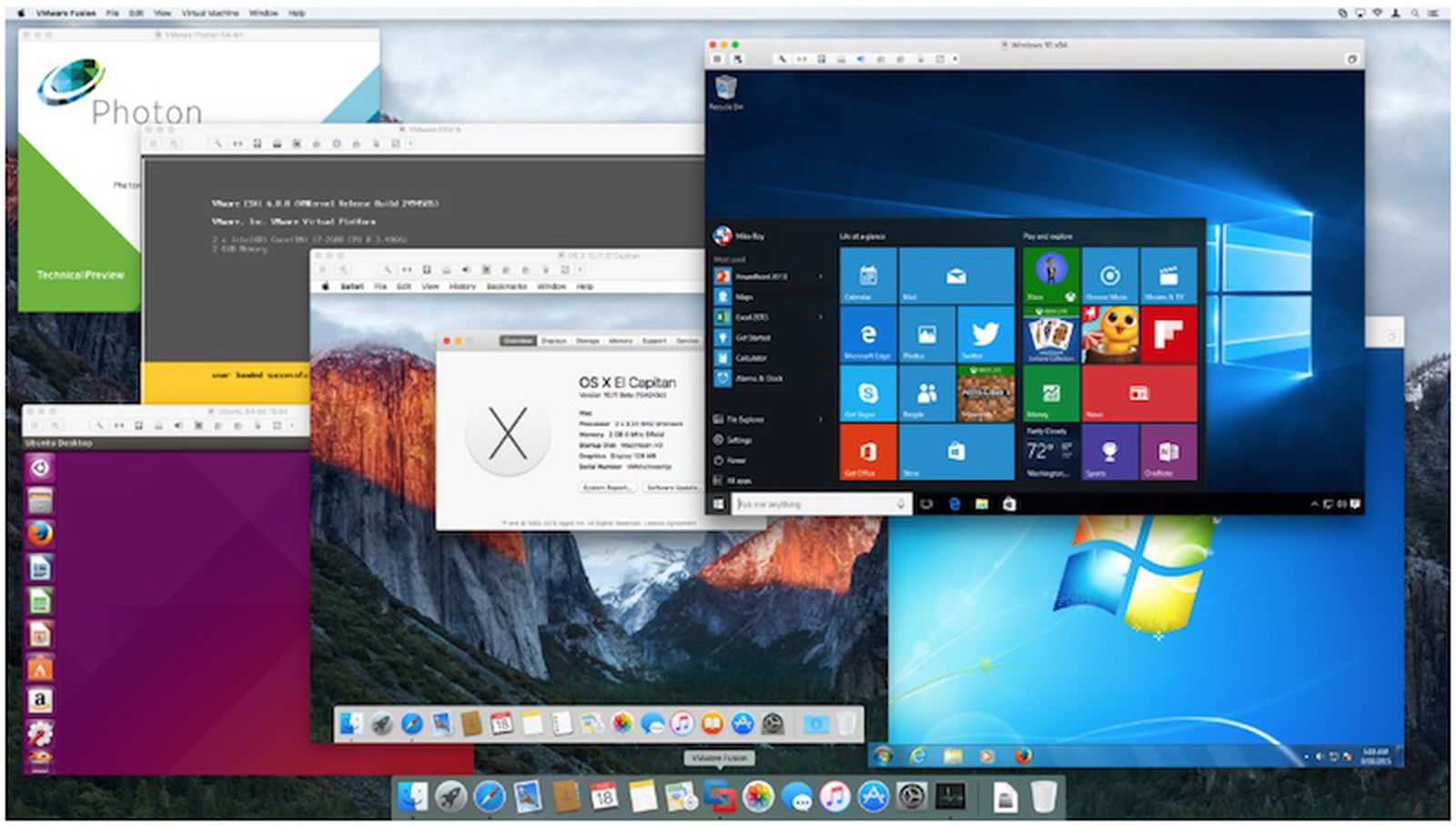The image size is (1456, 826).
Task: Click the VMware Fusion icon in the Dock
Action: click(719, 797)
